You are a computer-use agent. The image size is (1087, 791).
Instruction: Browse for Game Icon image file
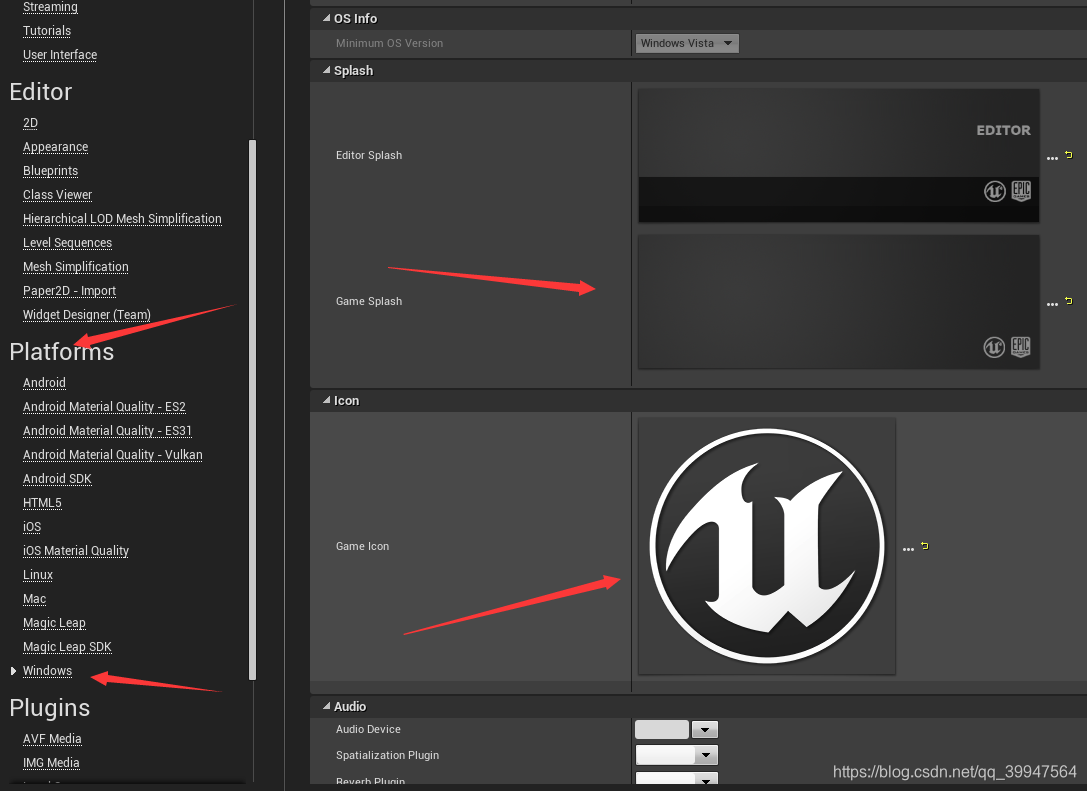point(909,550)
